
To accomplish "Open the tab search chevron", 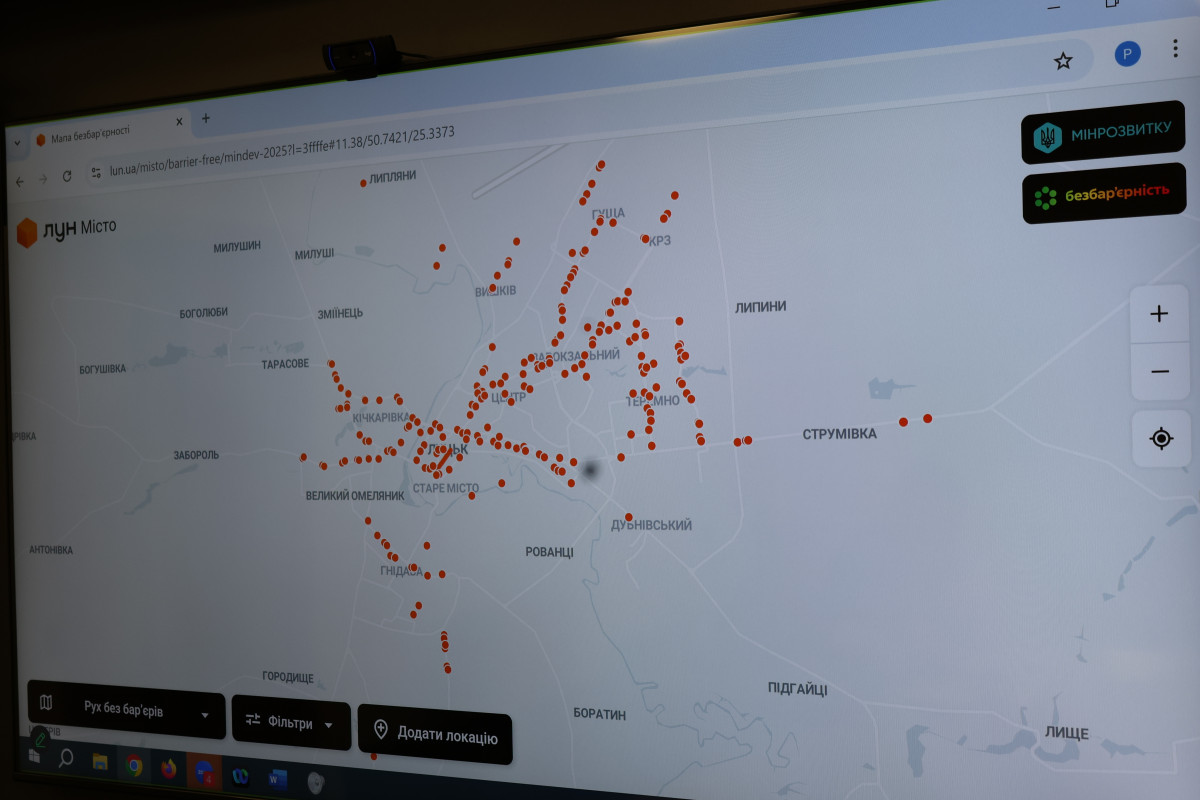I will [x=17, y=143].
